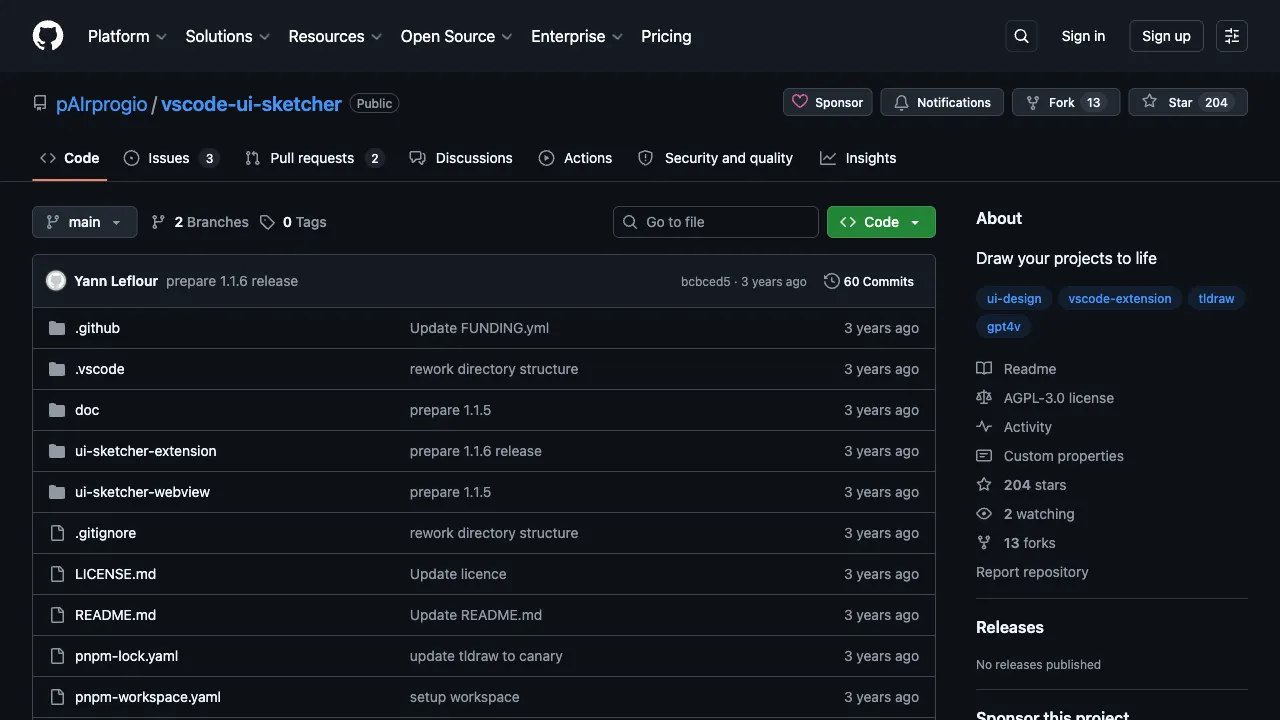The image size is (1280, 720).
Task: Open the pAIrprogio owner profile
Action: [x=102, y=103]
